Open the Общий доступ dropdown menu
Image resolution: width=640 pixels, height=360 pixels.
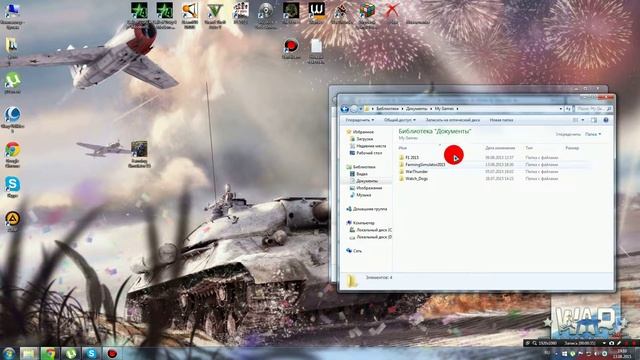[x=400, y=120]
